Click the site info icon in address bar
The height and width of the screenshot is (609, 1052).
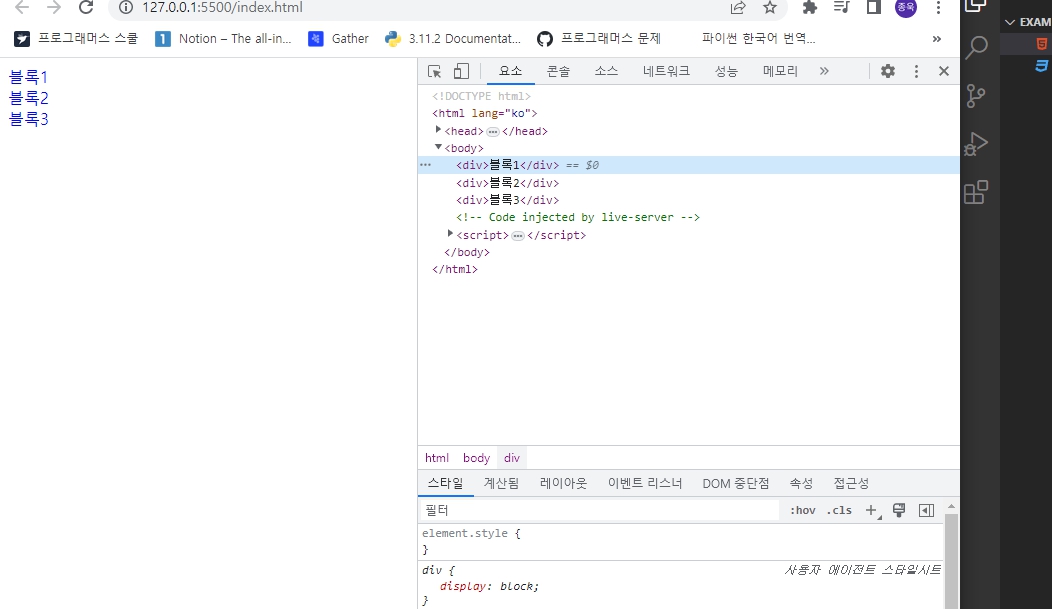pos(125,7)
